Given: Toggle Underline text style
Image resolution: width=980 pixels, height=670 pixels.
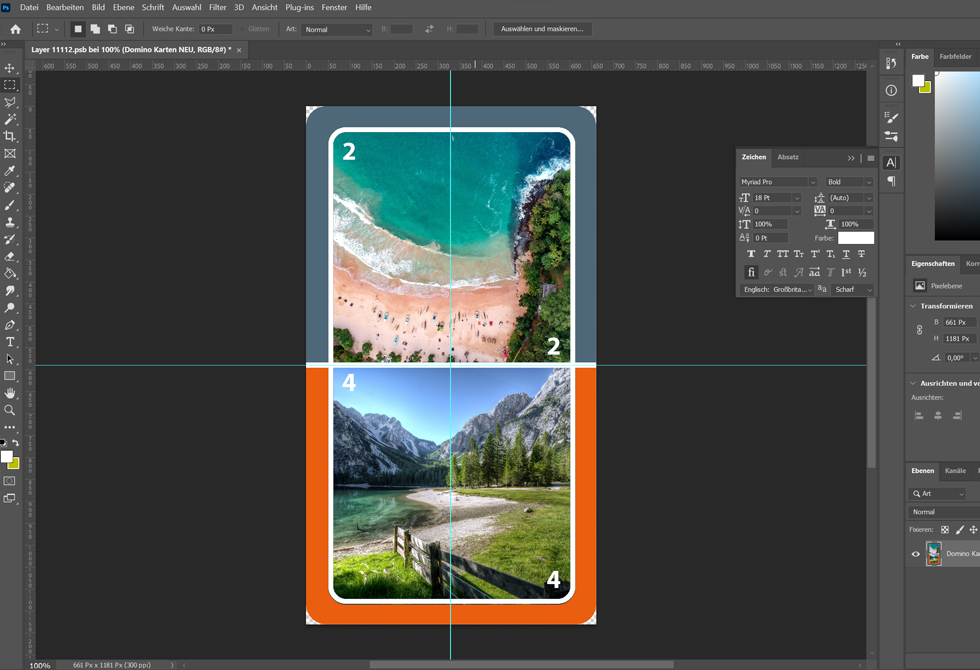Looking at the screenshot, I should (x=846, y=254).
